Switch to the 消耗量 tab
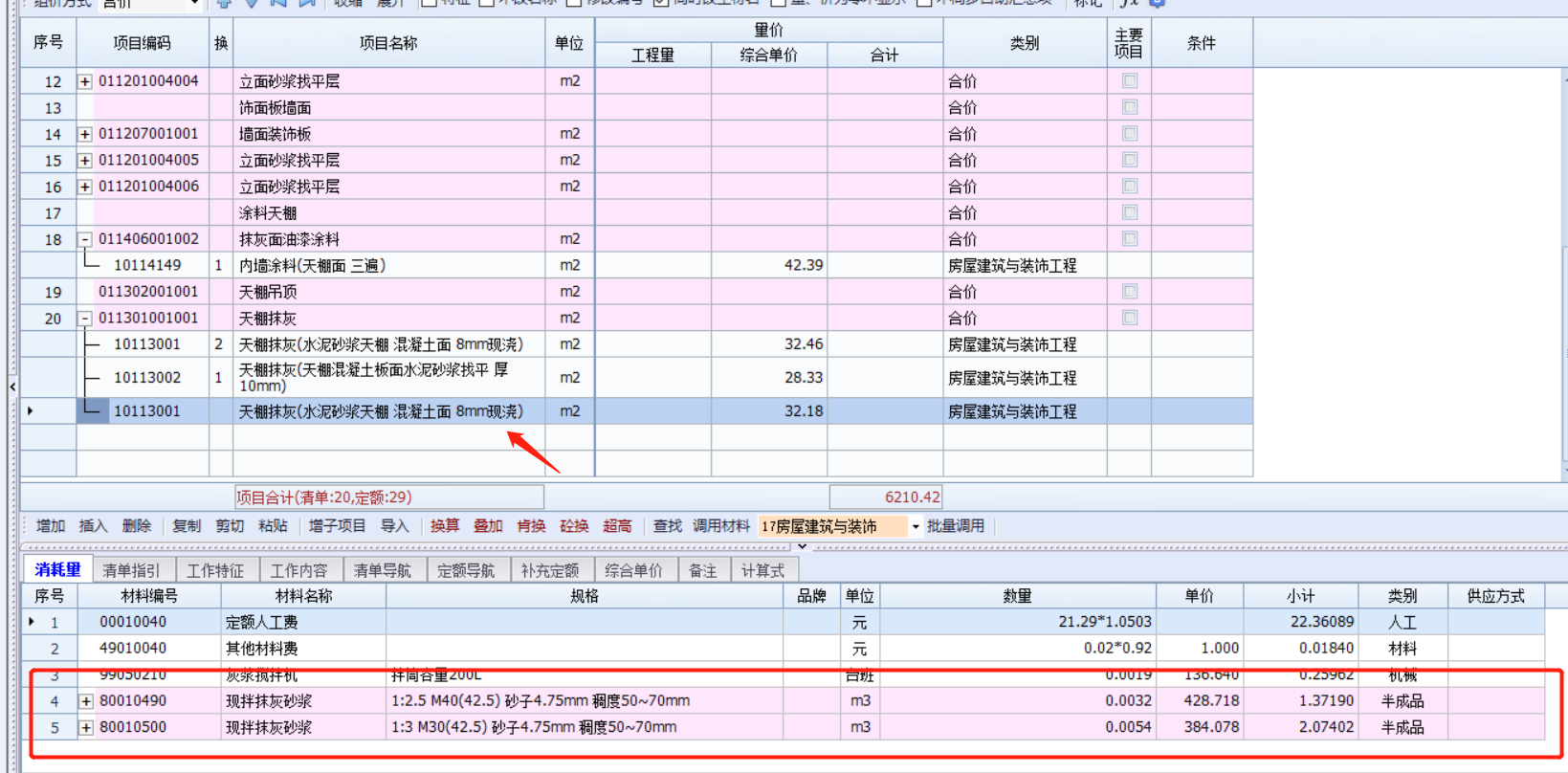 [x=57, y=569]
